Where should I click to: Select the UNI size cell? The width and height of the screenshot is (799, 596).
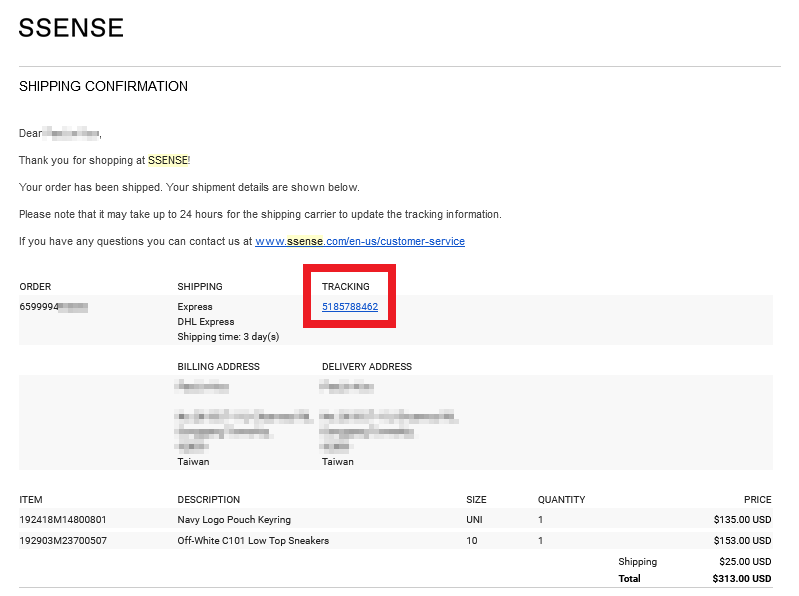(474, 520)
